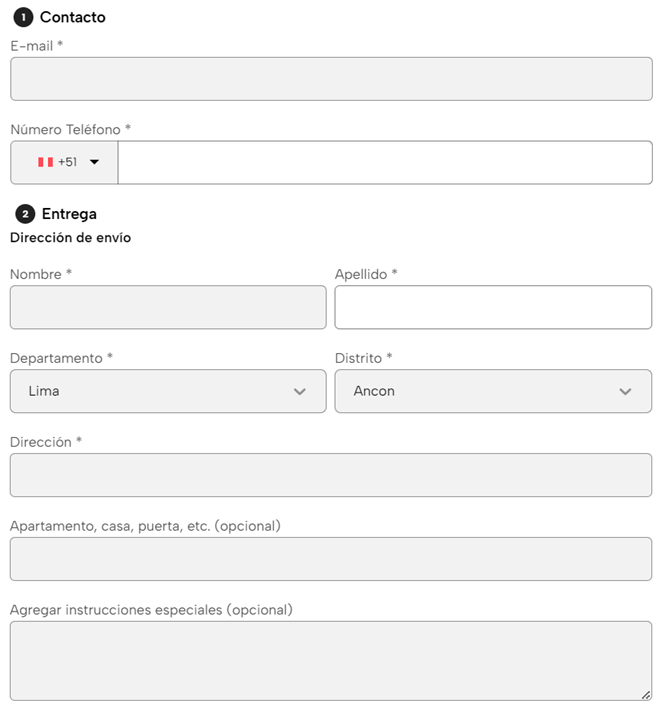Select the Nombre input box

point(168,307)
